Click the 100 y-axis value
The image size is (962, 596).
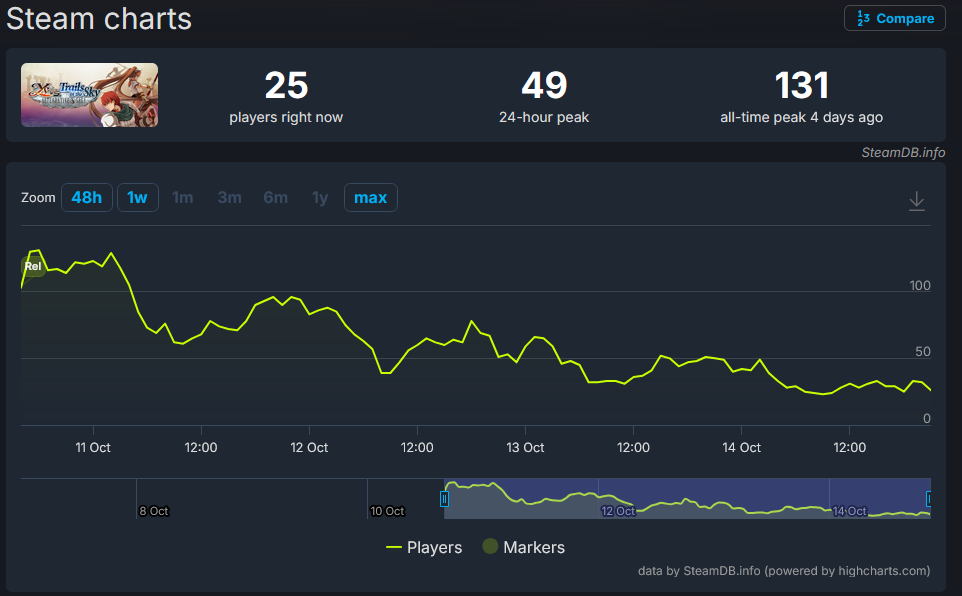pyautogui.click(x=920, y=285)
